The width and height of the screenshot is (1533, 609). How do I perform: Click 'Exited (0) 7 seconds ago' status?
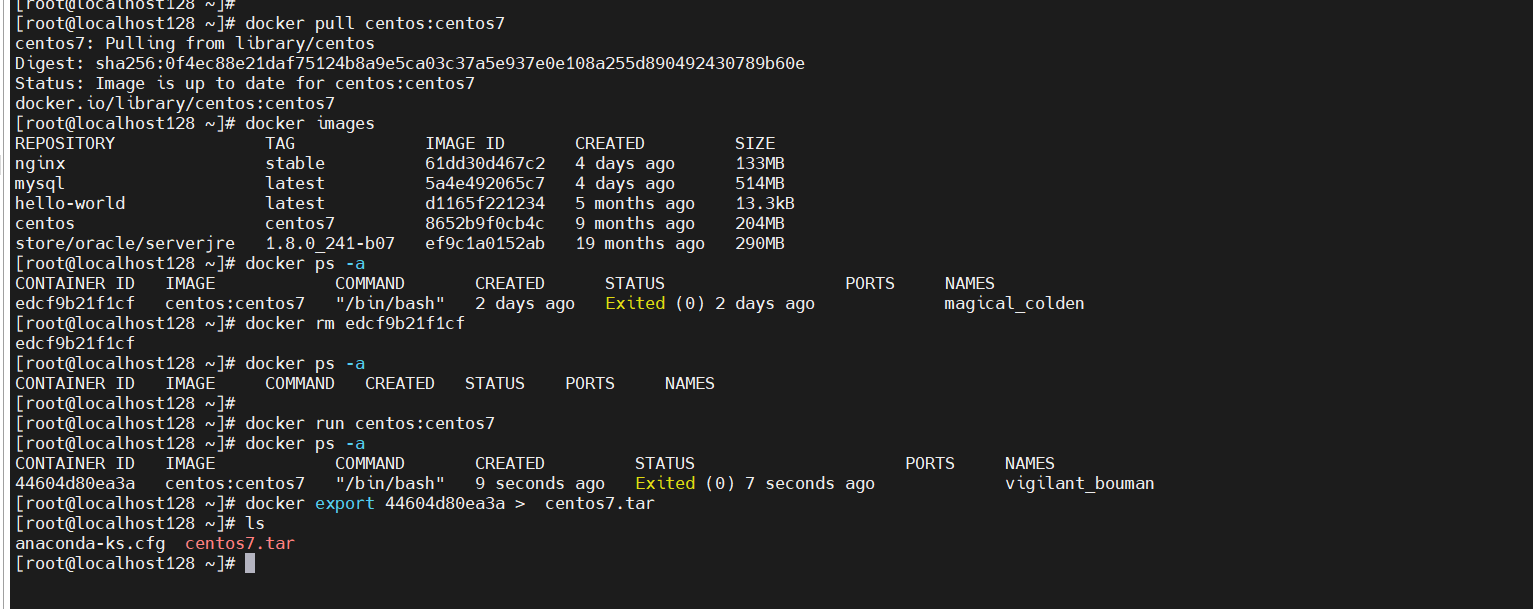[x=755, y=483]
